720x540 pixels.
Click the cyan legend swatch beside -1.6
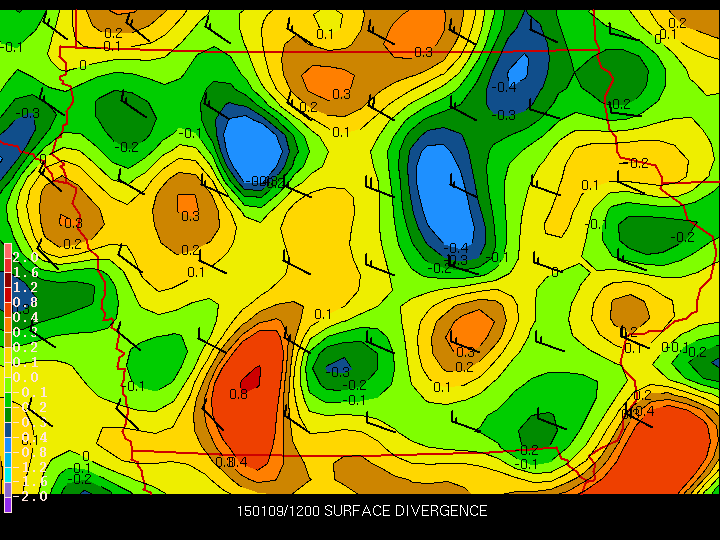point(8,475)
